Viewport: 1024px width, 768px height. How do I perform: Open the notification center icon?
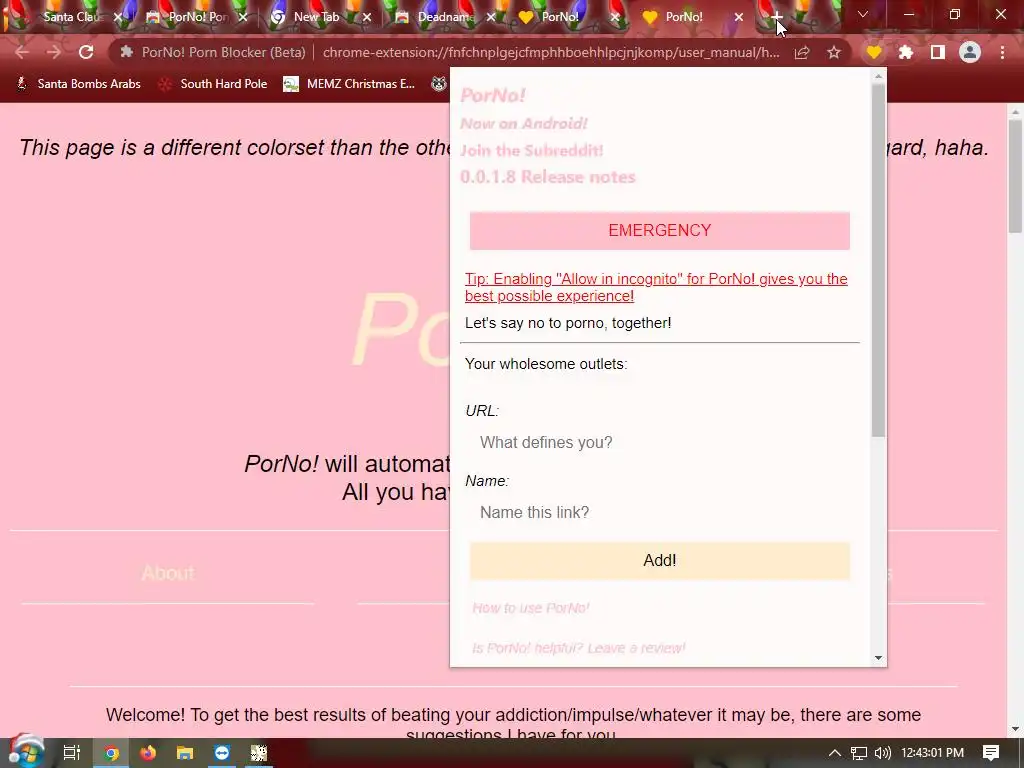[x=991, y=753]
